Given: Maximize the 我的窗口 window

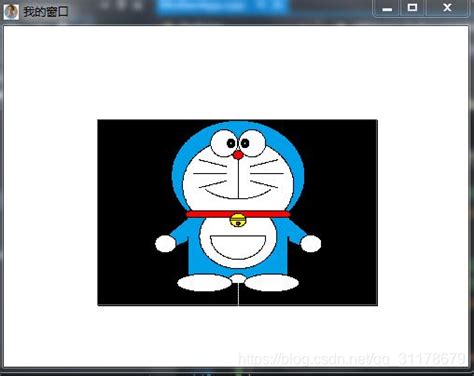Looking at the screenshot, I should click(x=412, y=8).
